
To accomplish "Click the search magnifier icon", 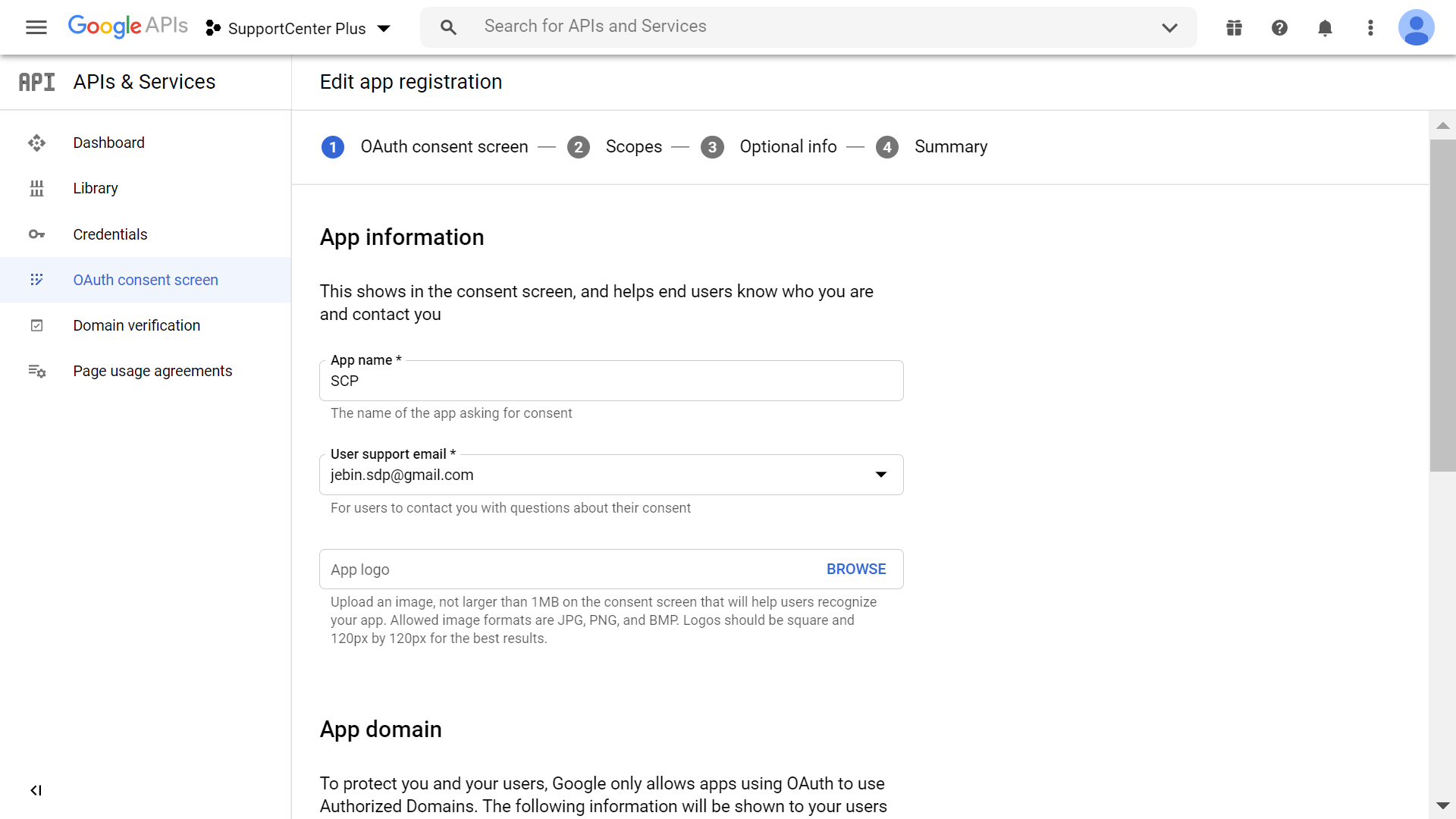I will [x=448, y=27].
